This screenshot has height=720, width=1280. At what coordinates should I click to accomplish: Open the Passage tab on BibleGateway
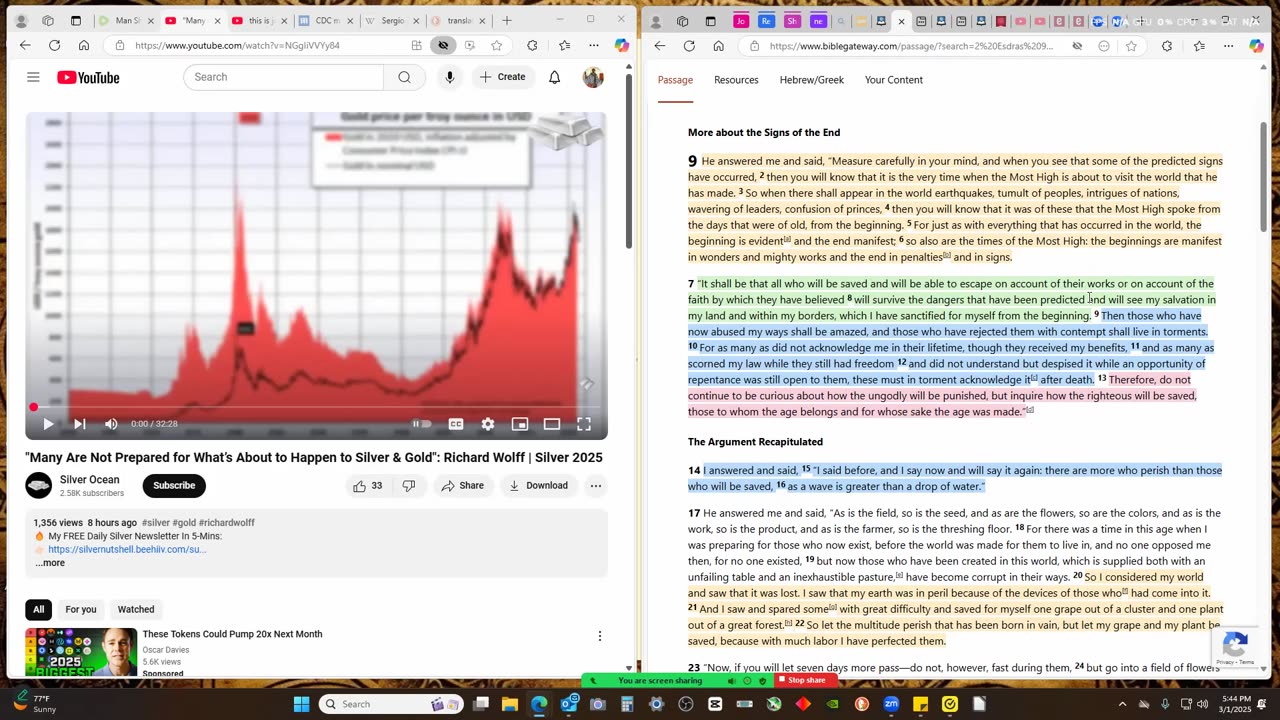675,80
